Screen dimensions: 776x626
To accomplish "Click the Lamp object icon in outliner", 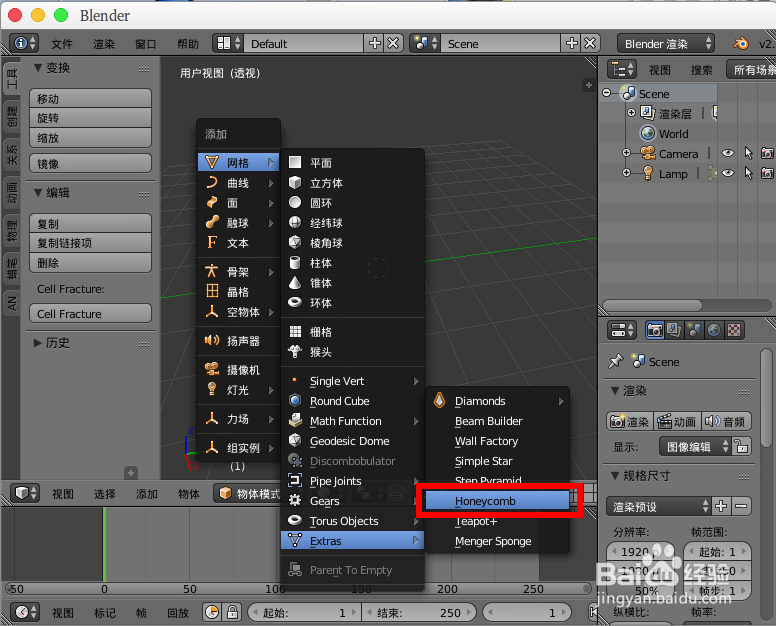I will (647, 173).
